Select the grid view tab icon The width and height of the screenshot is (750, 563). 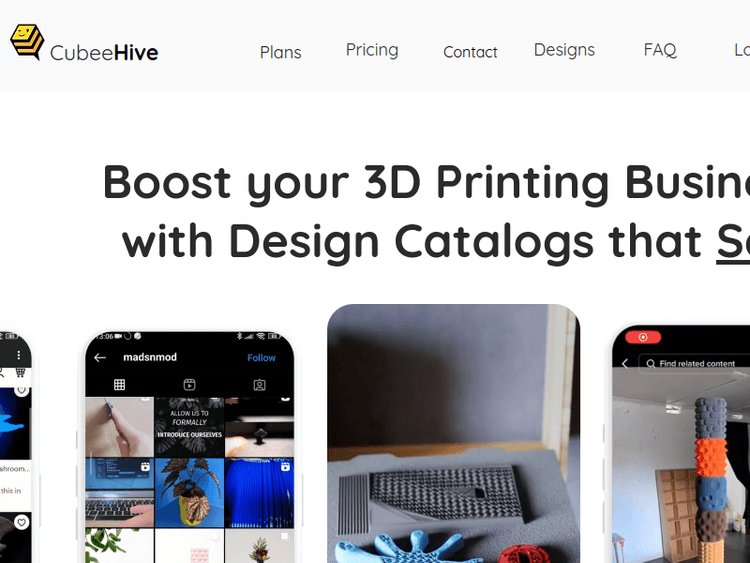120,385
